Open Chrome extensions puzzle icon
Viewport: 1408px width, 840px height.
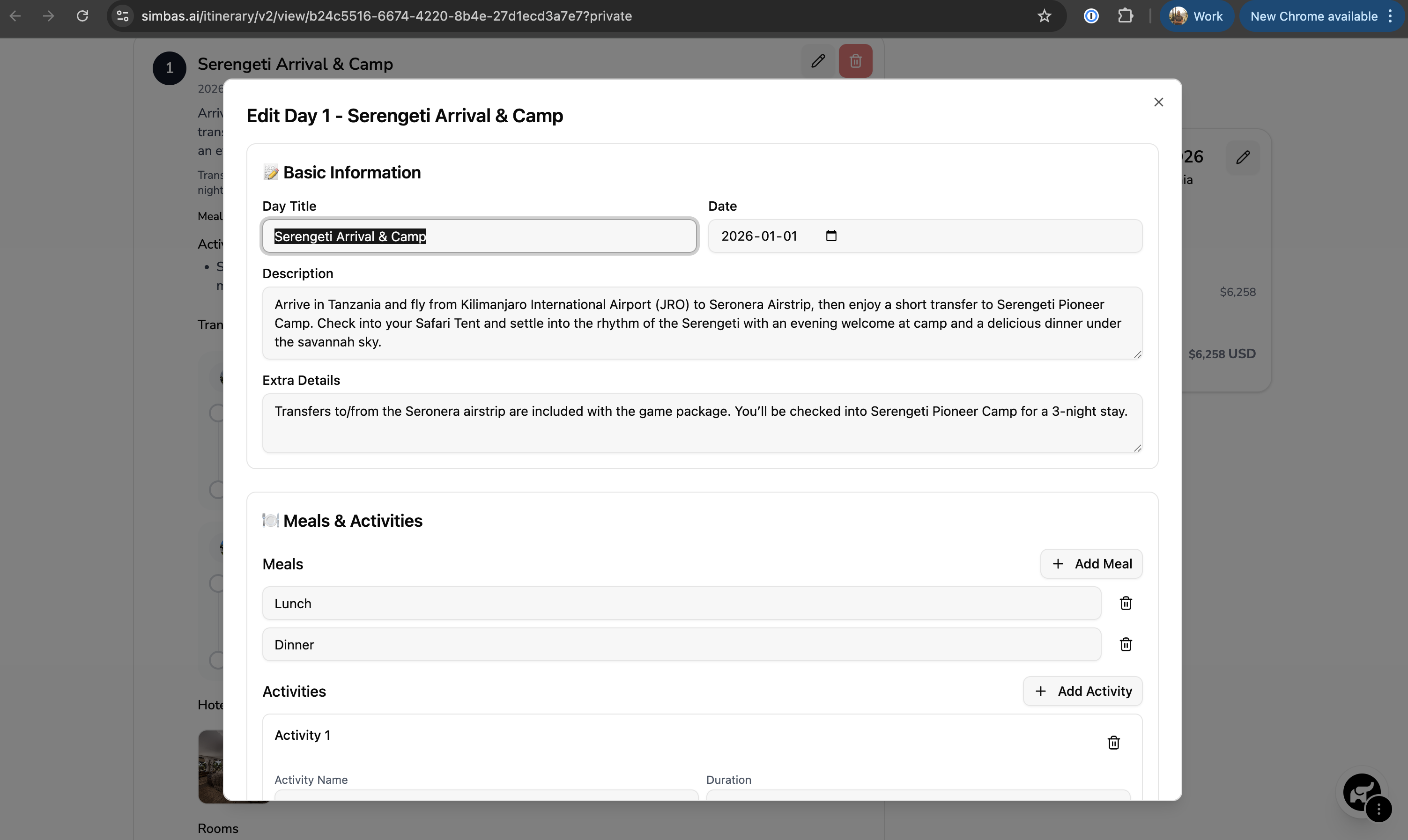point(1125,16)
